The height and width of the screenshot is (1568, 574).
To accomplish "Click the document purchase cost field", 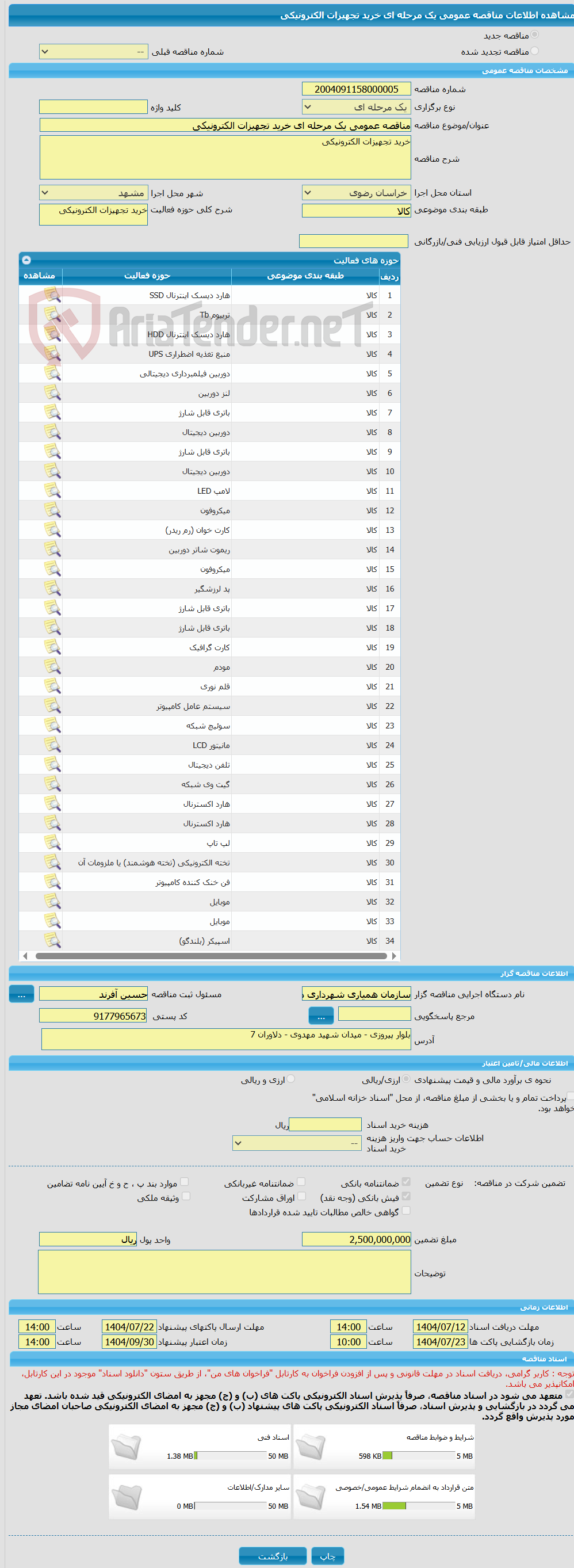I will coord(325,1124).
